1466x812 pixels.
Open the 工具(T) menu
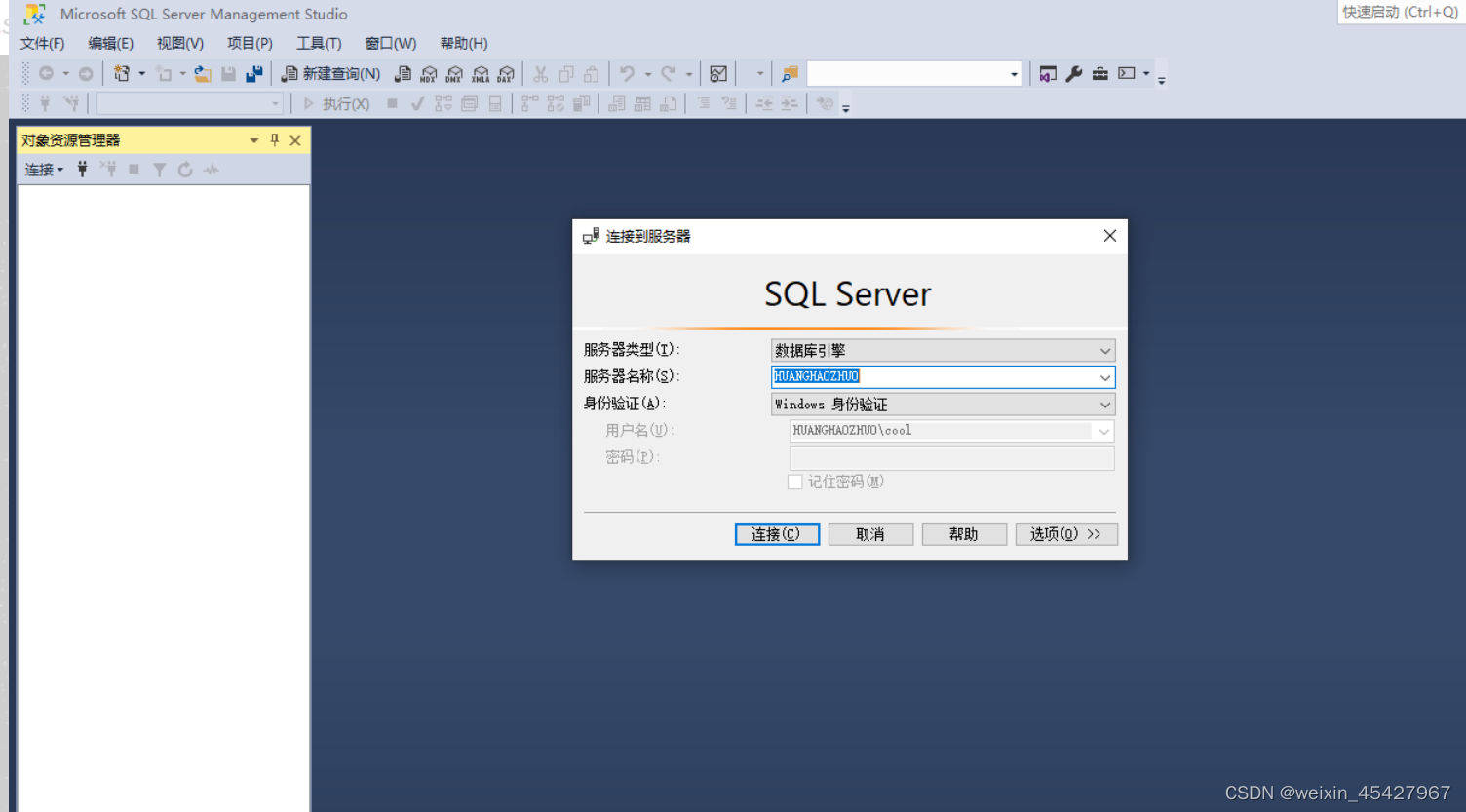tap(319, 44)
